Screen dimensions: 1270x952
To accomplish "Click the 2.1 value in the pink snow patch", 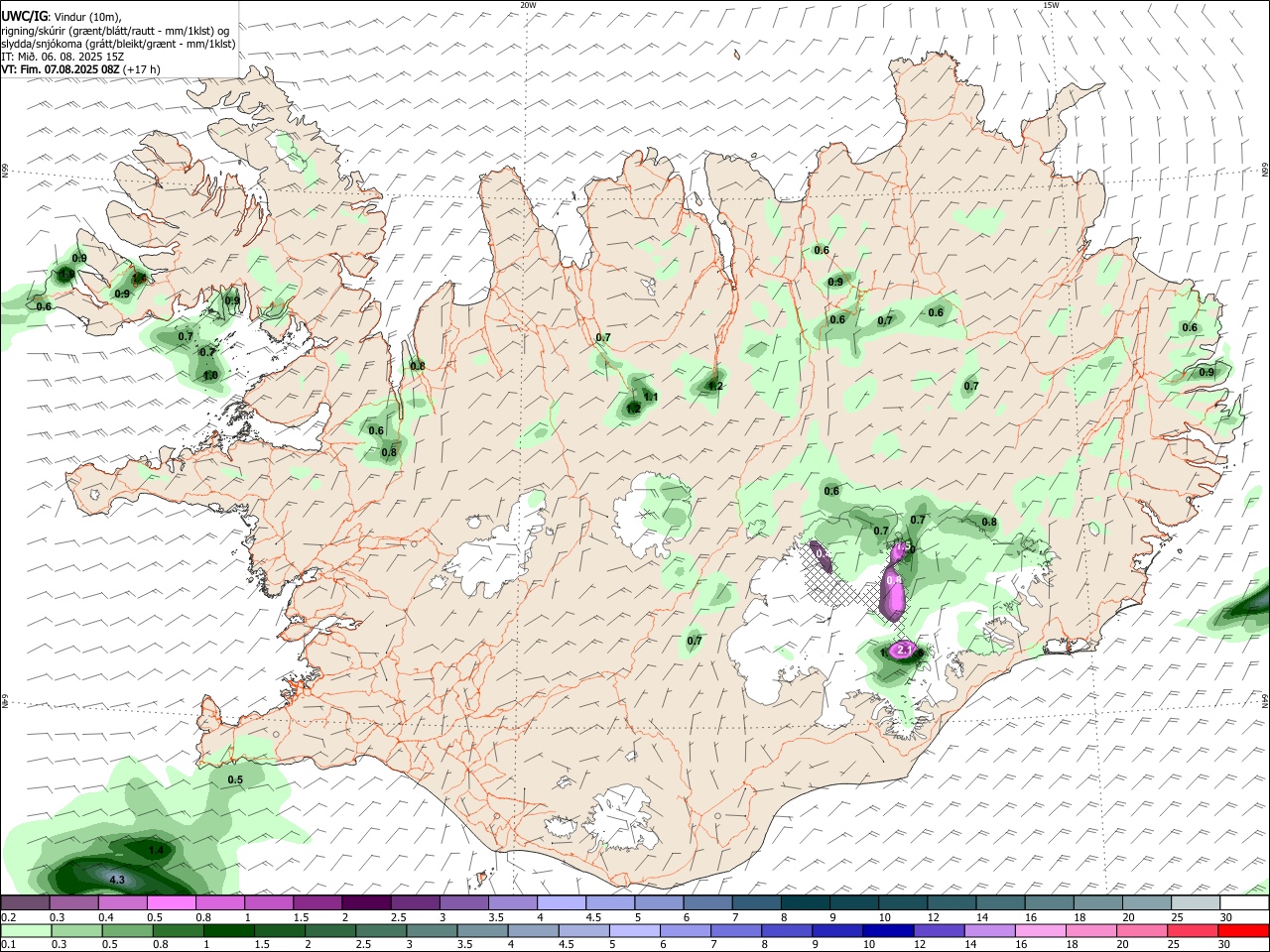I will (x=904, y=650).
